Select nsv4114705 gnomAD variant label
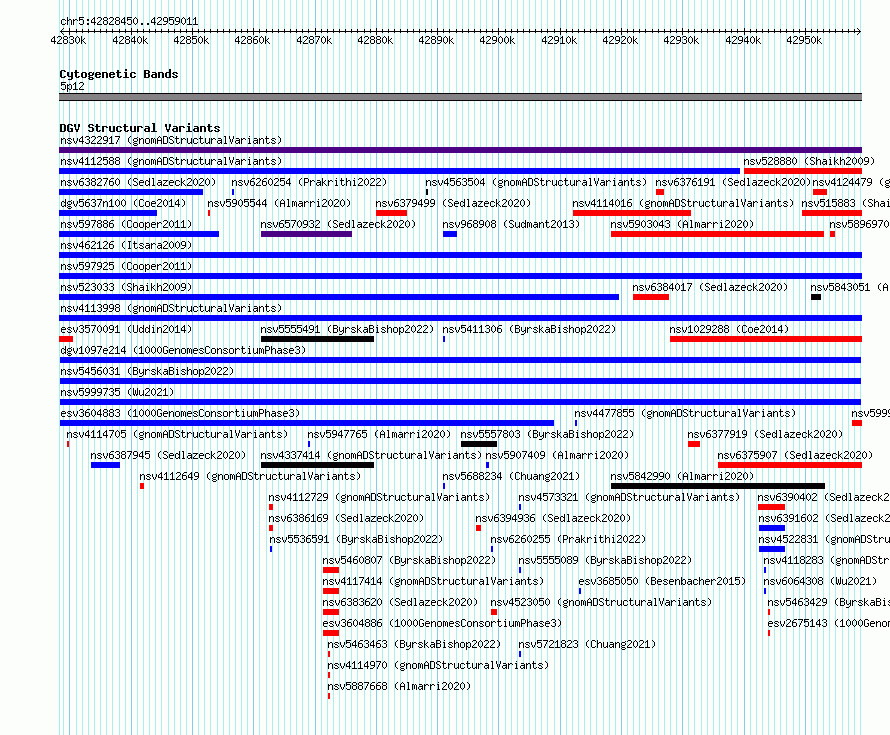This screenshot has height=735, width=890. [177, 434]
